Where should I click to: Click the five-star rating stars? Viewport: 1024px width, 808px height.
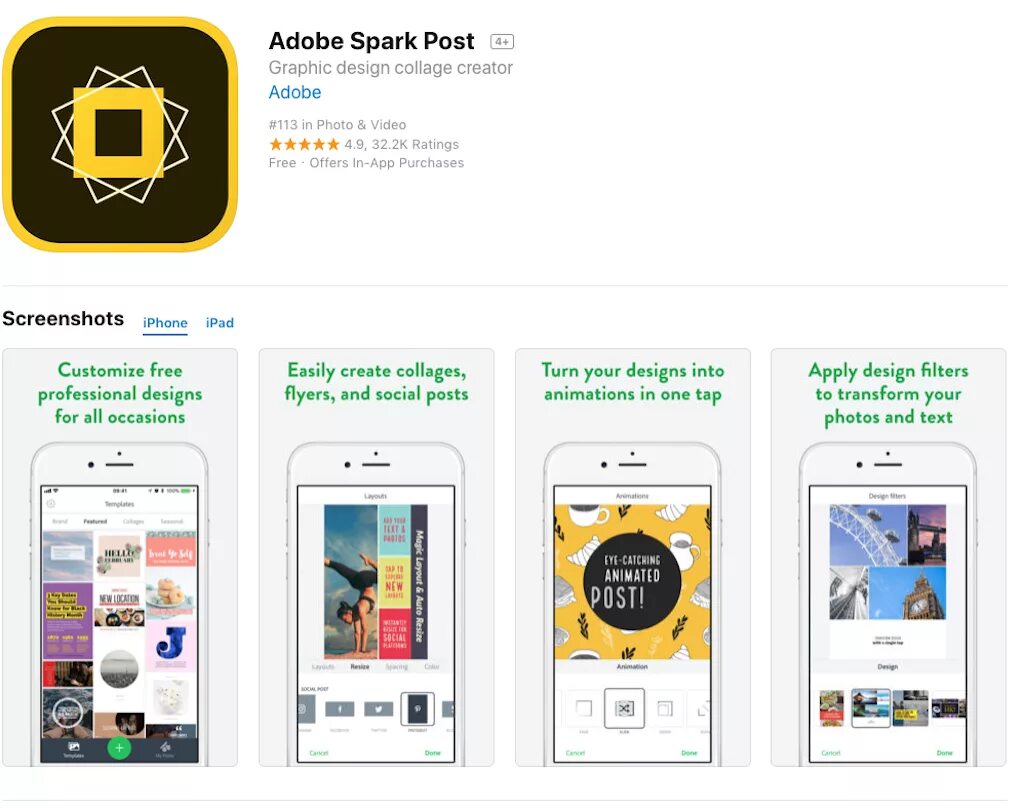pos(304,144)
